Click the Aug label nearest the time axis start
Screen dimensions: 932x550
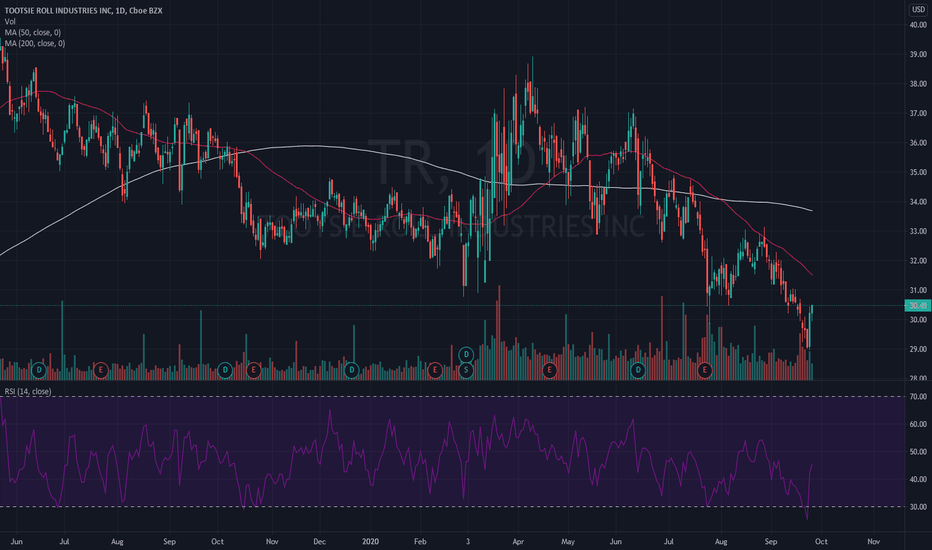(117, 542)
